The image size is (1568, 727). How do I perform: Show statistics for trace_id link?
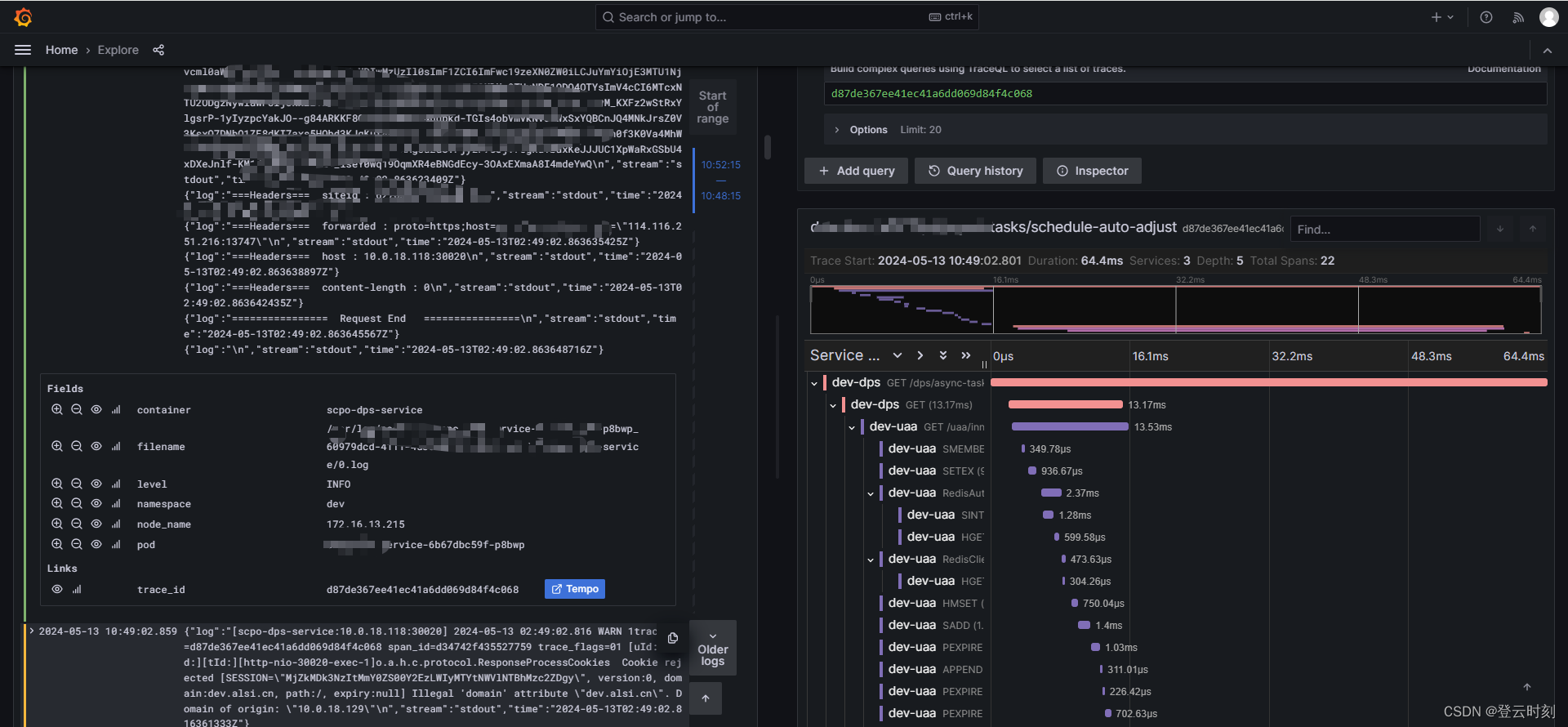tap(77, 590)
